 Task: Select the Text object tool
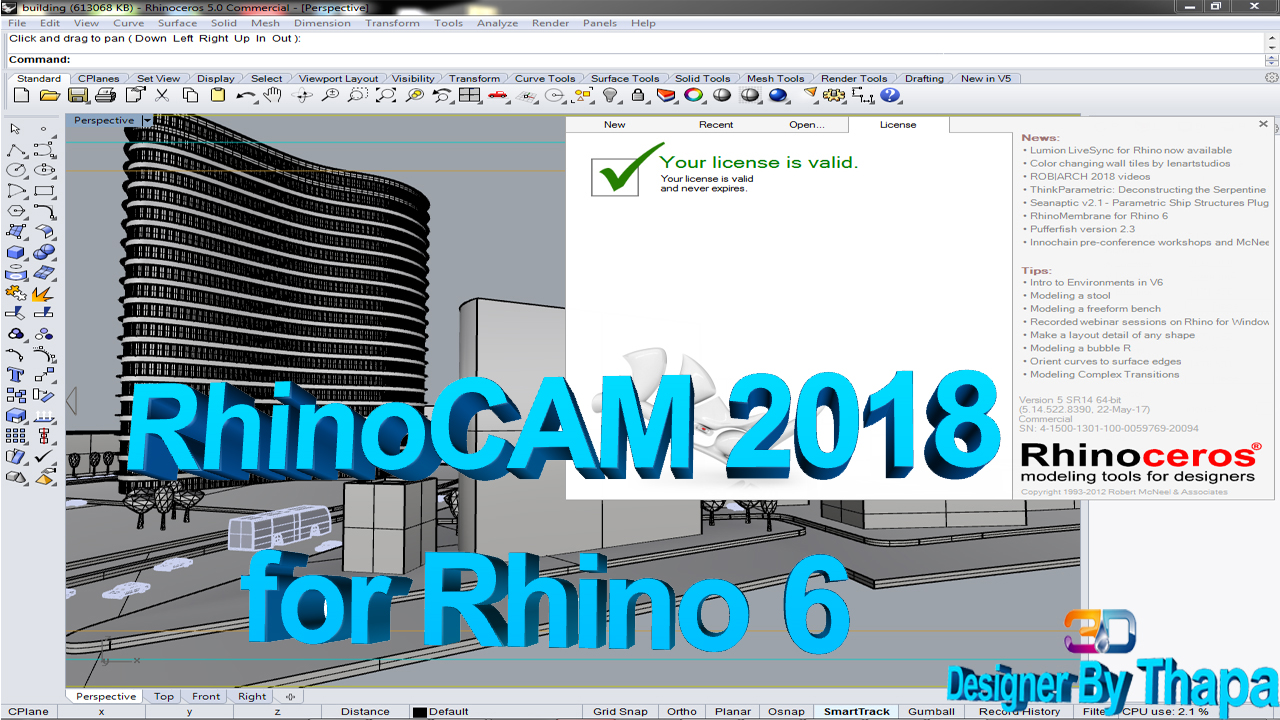pyautogui.click(x=16, y=375)
